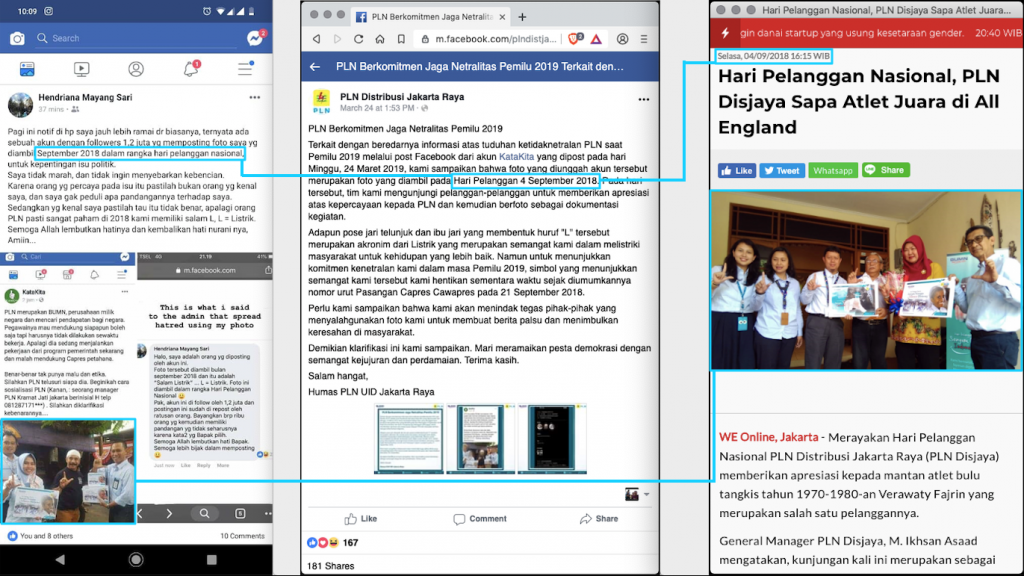Image resolution: width=1024 pixels, height=576 pixels.
Task: Open the Hari Pelanggan Nasional article headline
Action: 859,101
